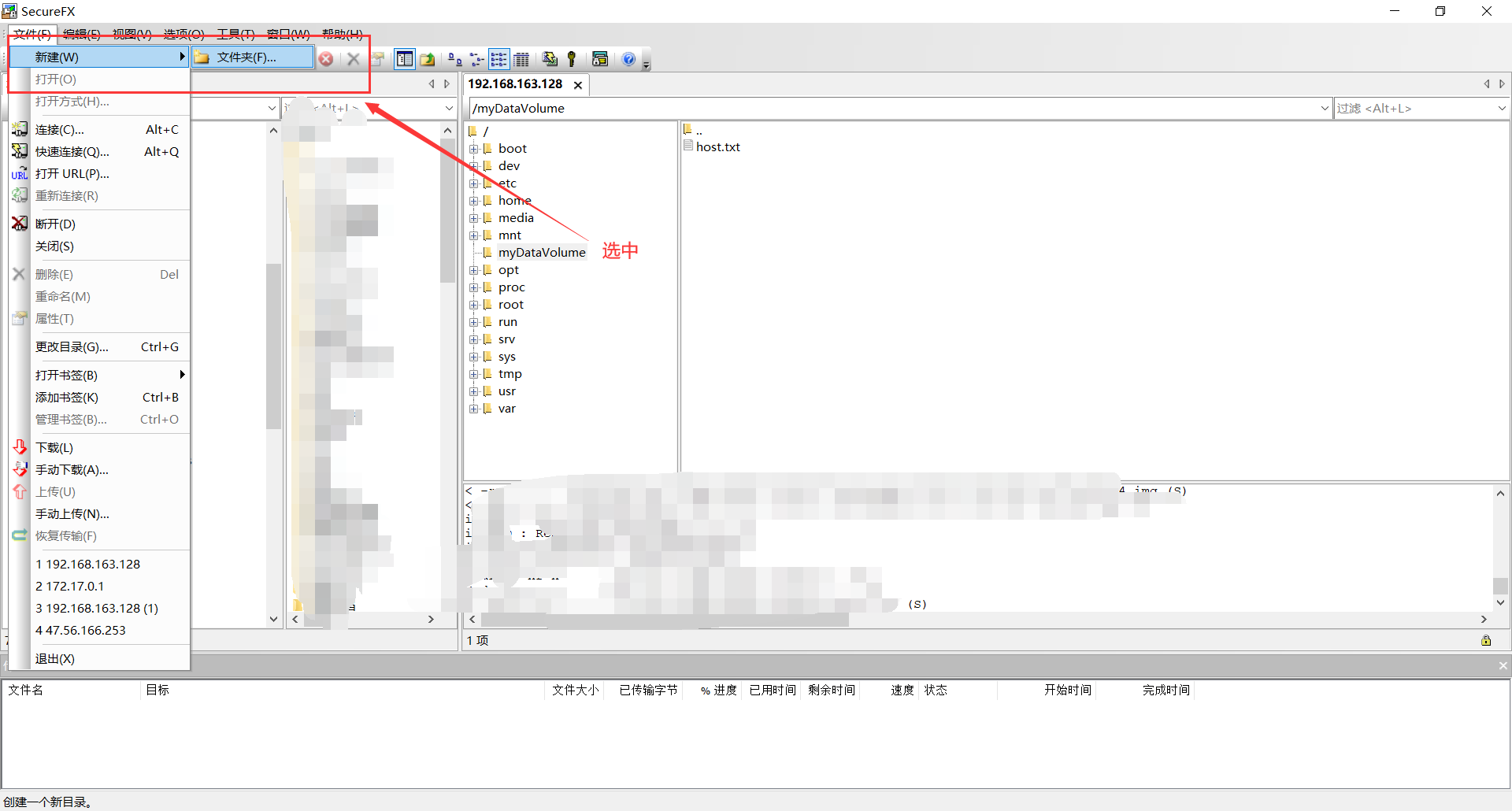Choose 更改目录(G)... entry
Viewport: 1512px width, 811px height.
[99, 346]
